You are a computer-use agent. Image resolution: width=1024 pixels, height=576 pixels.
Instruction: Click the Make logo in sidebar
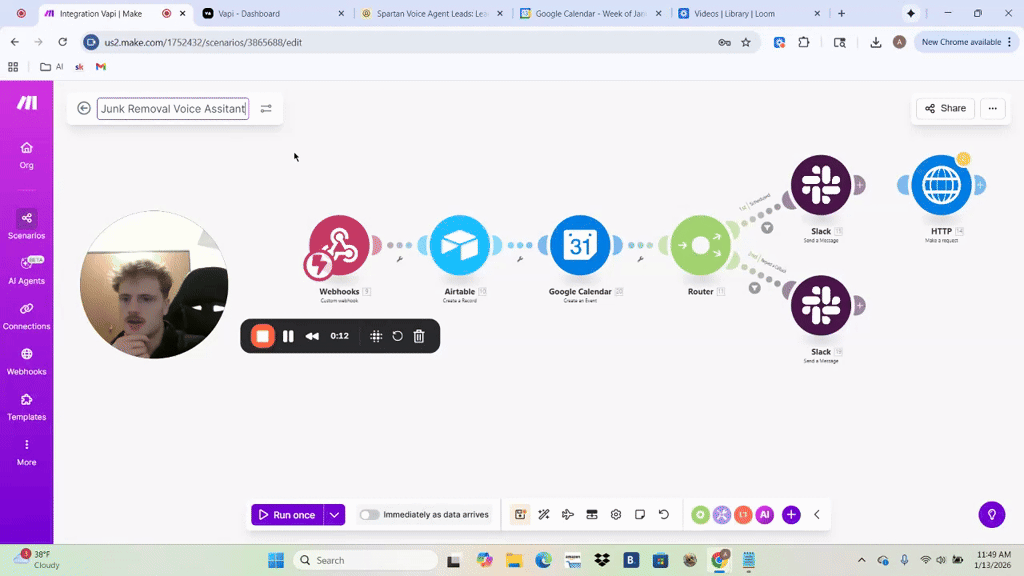[27, 103]
